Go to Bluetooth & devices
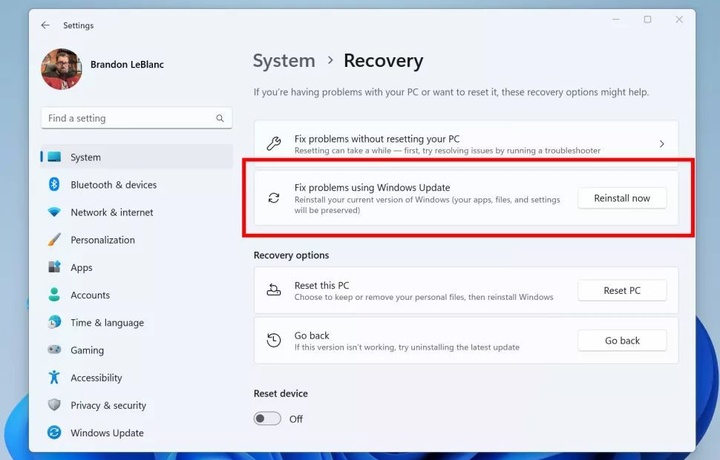Screen dimensions: 720x460 click(x=136, y=185)
